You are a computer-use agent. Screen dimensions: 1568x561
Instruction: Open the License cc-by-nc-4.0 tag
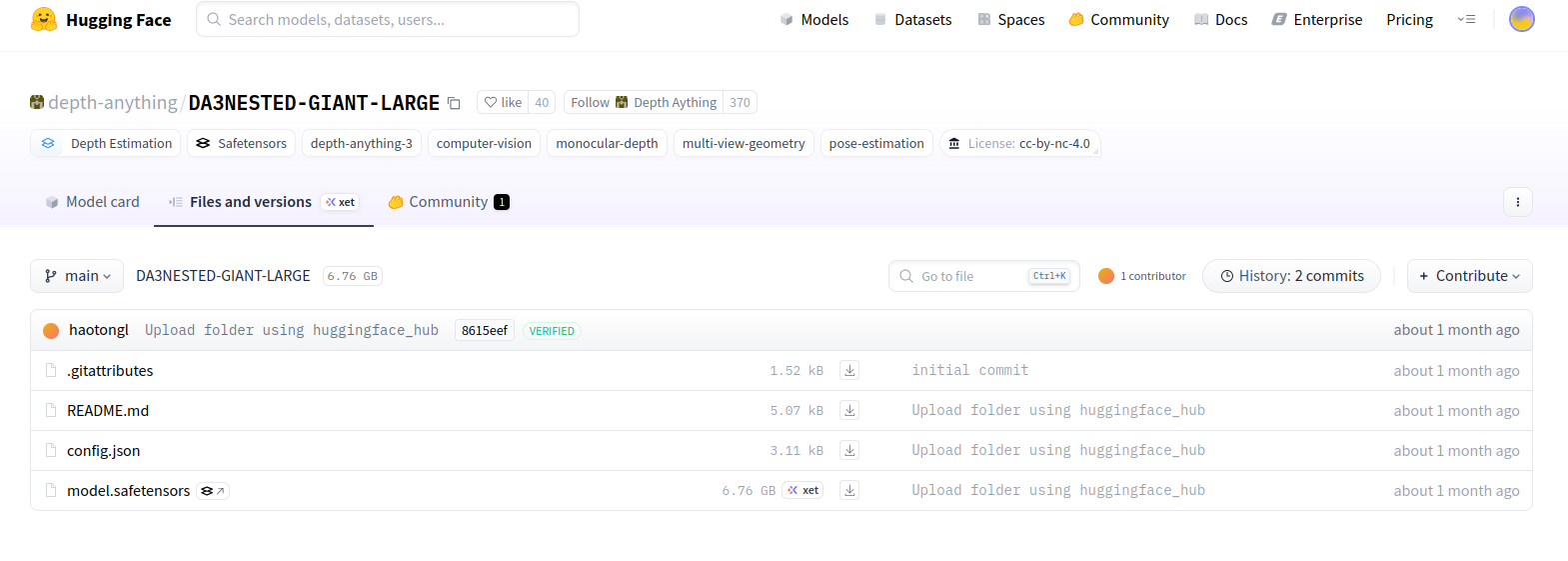(1019, 143)
